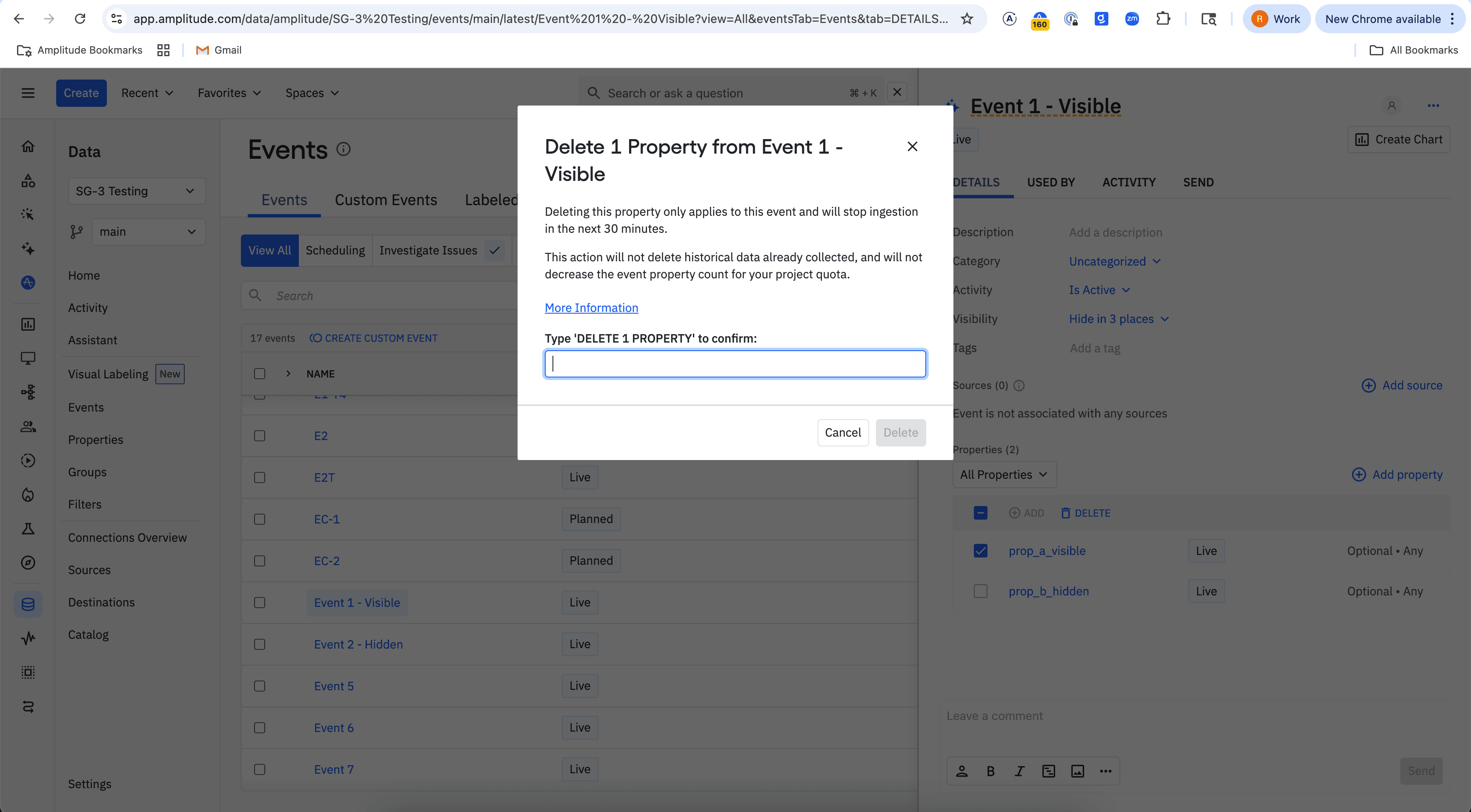Check the prop_b_hidden property checkbox
Screen dimensions: 1471x812
click(x=981, y=592)
